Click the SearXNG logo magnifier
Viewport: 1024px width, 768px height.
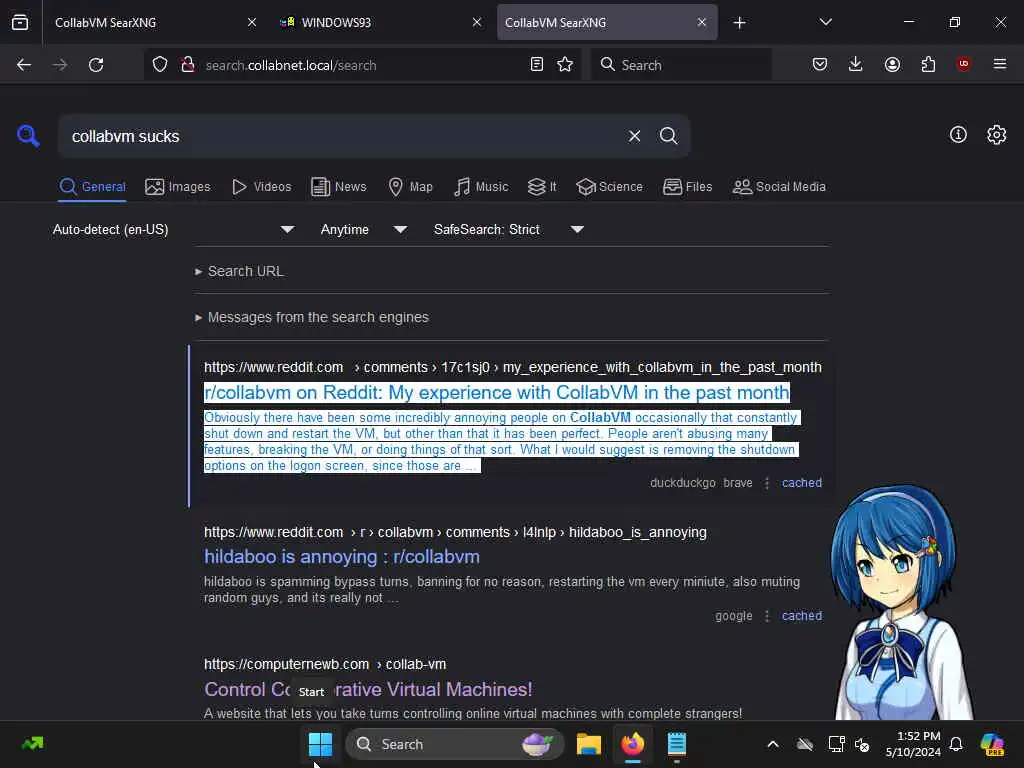pos(28,136)
